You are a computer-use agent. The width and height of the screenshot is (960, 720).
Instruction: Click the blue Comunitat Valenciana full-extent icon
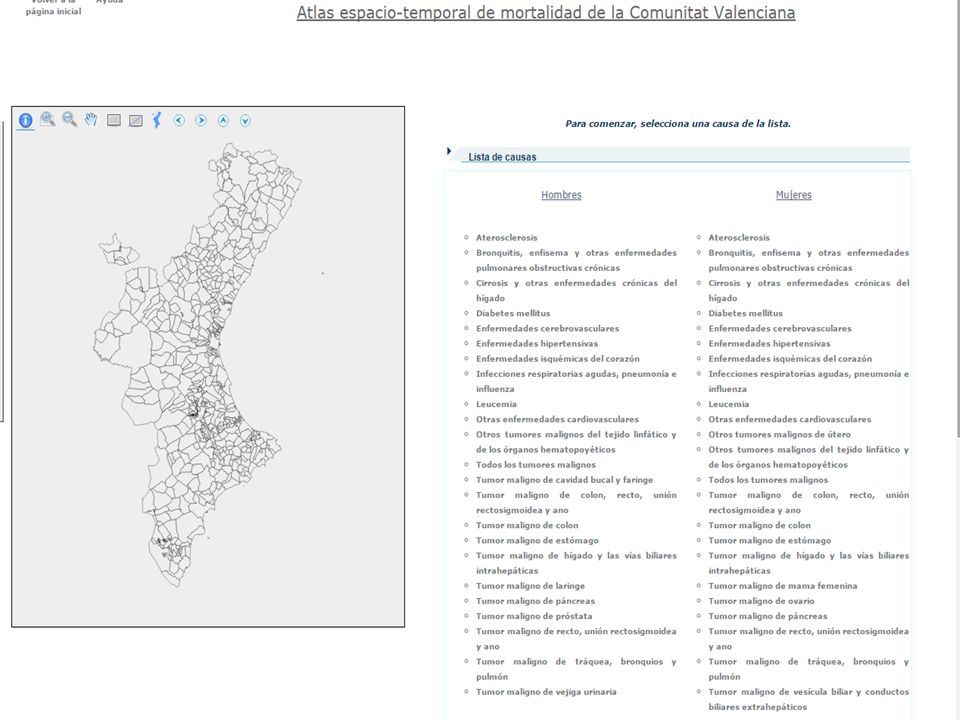pos(157,120)
